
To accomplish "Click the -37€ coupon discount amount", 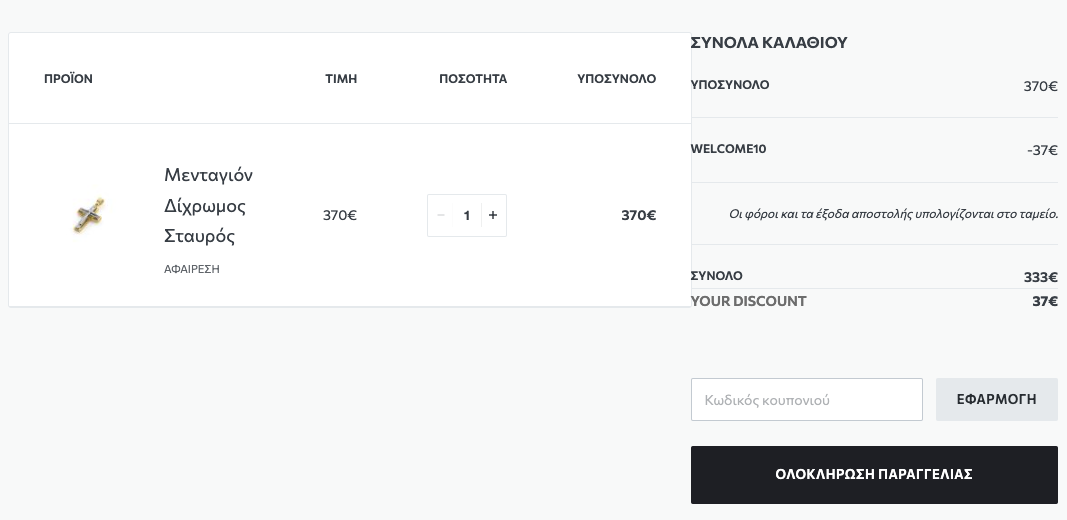I will 1042,150.
